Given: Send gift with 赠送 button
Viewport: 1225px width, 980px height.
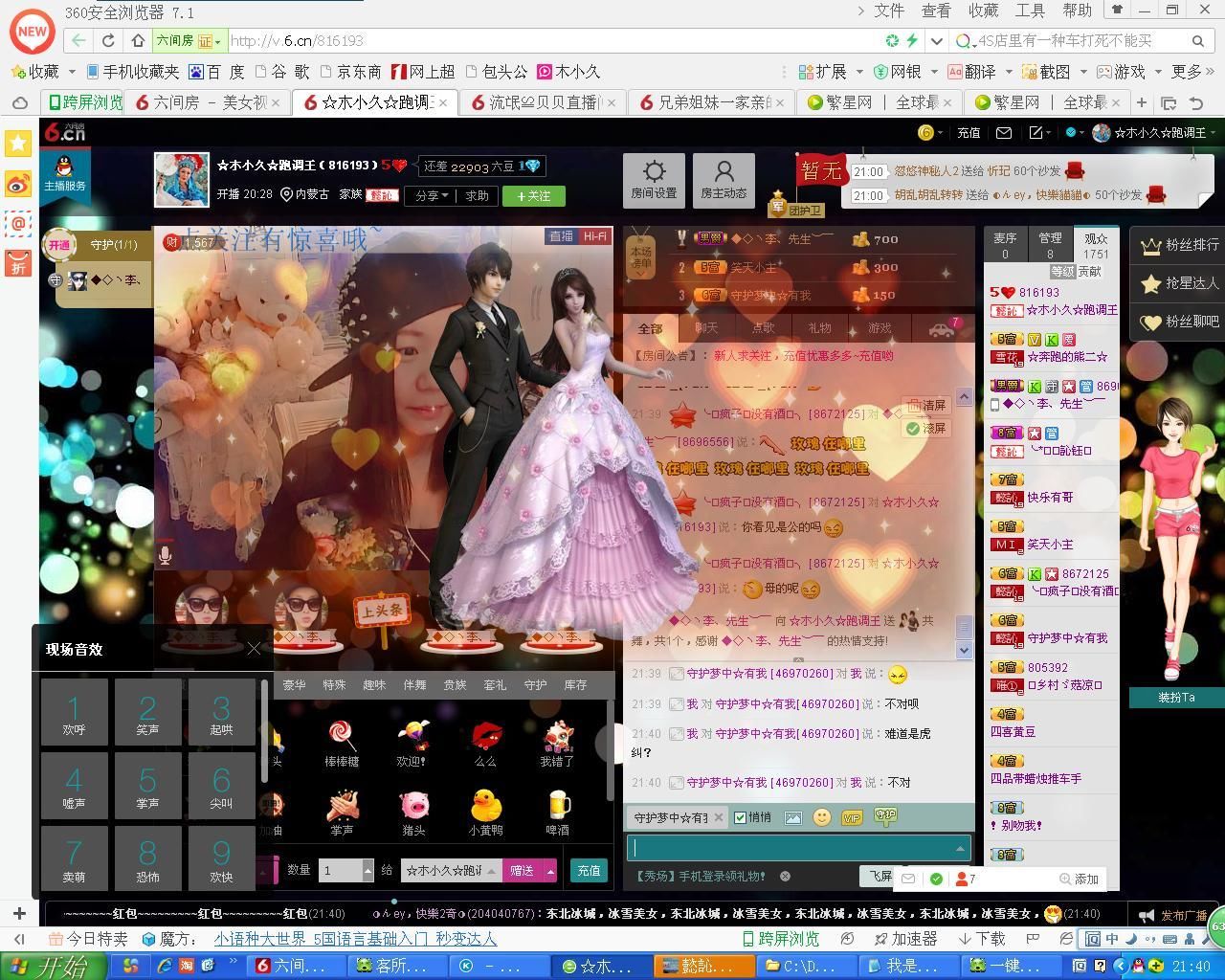Looking at the screenshot, I should pyautogui.click(x=523, y=870).
